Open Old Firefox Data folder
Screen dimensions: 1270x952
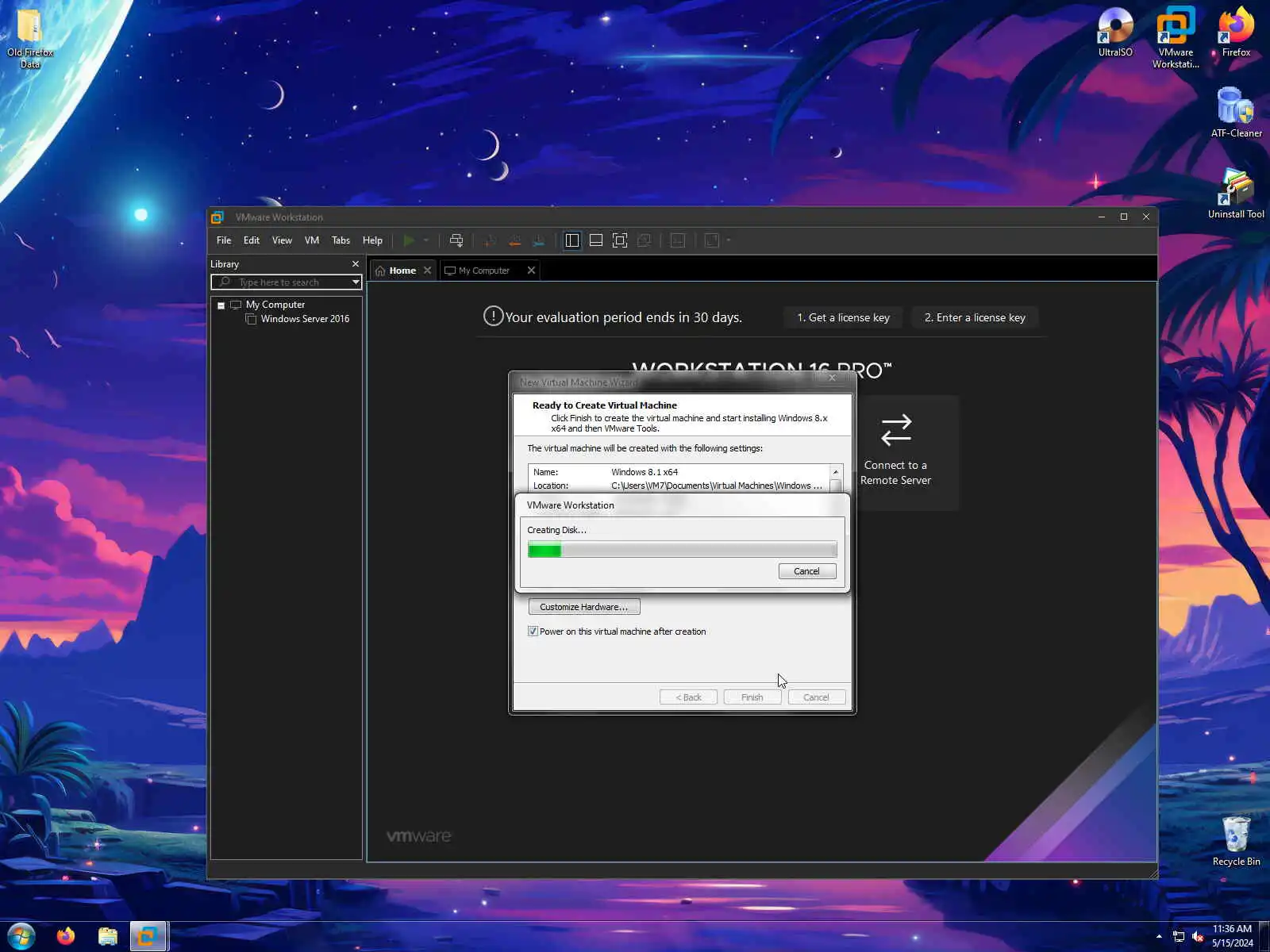(30, 39)
